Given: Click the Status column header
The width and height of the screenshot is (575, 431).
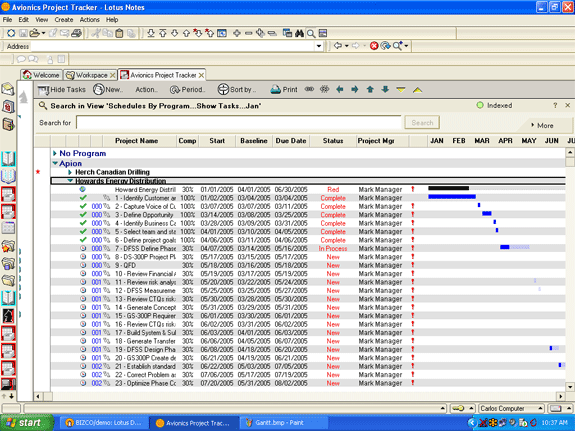Looking at the screenshot, I should (333, 141).
